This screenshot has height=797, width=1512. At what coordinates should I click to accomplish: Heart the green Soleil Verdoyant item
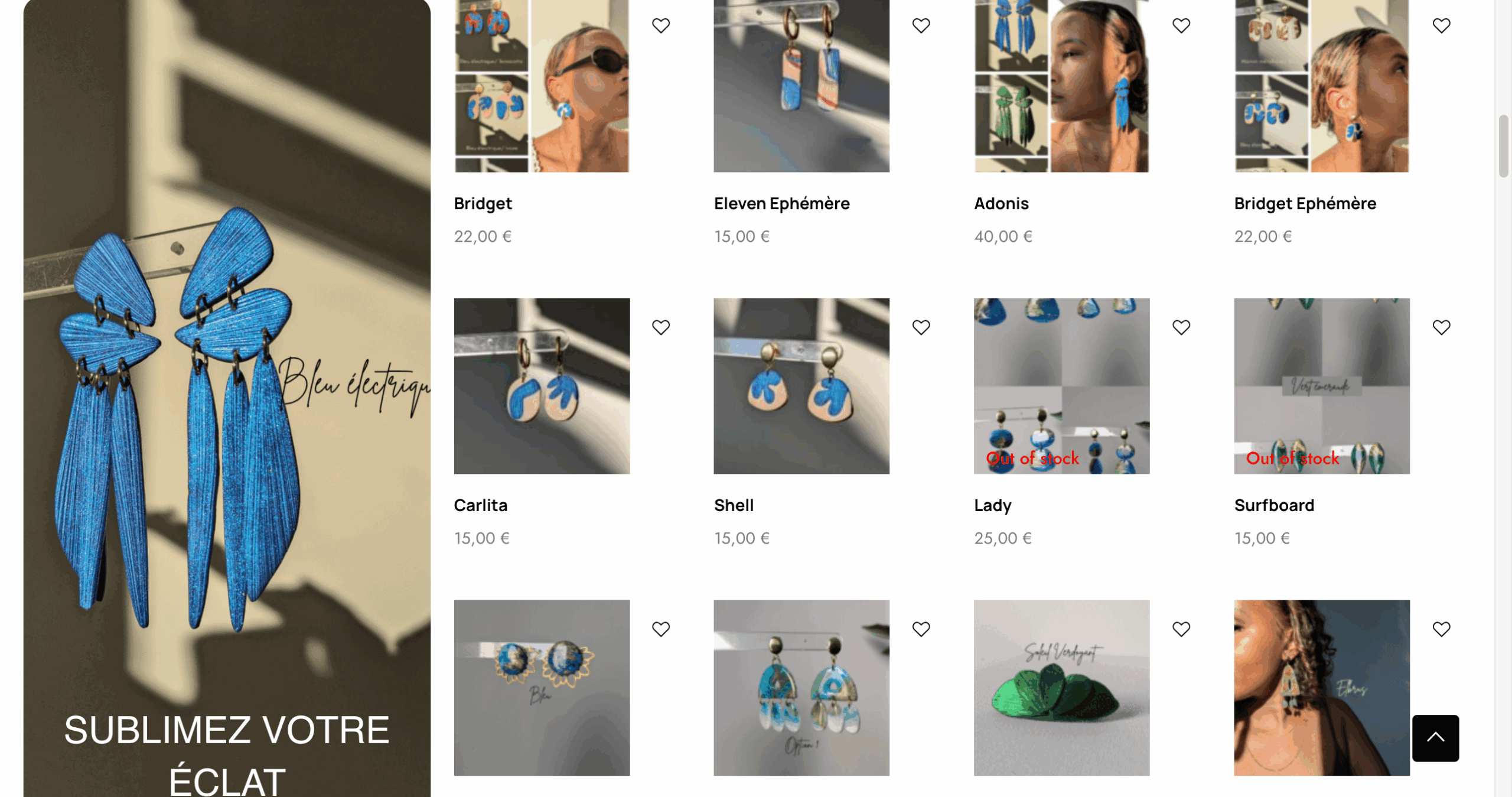click(1181, 629)
